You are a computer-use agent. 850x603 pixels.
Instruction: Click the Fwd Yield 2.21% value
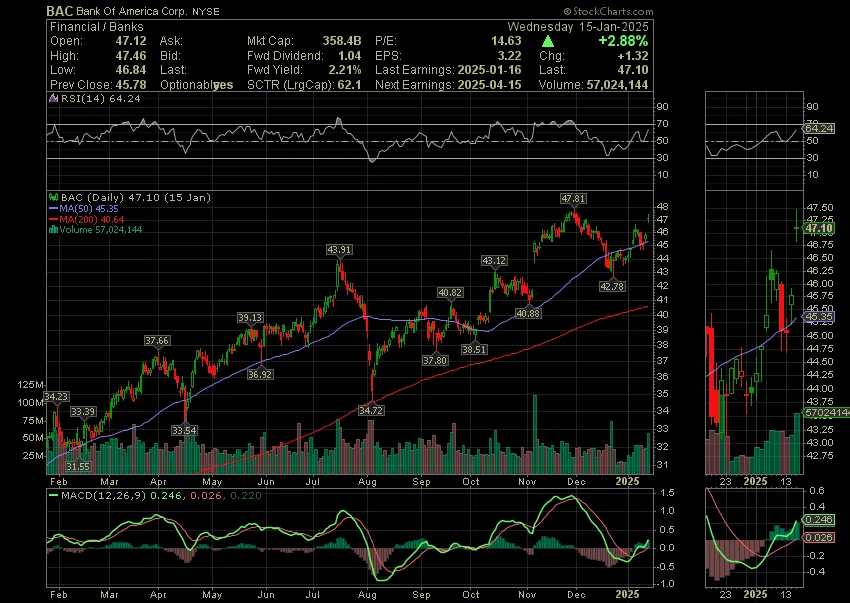[x=344, y=70]
